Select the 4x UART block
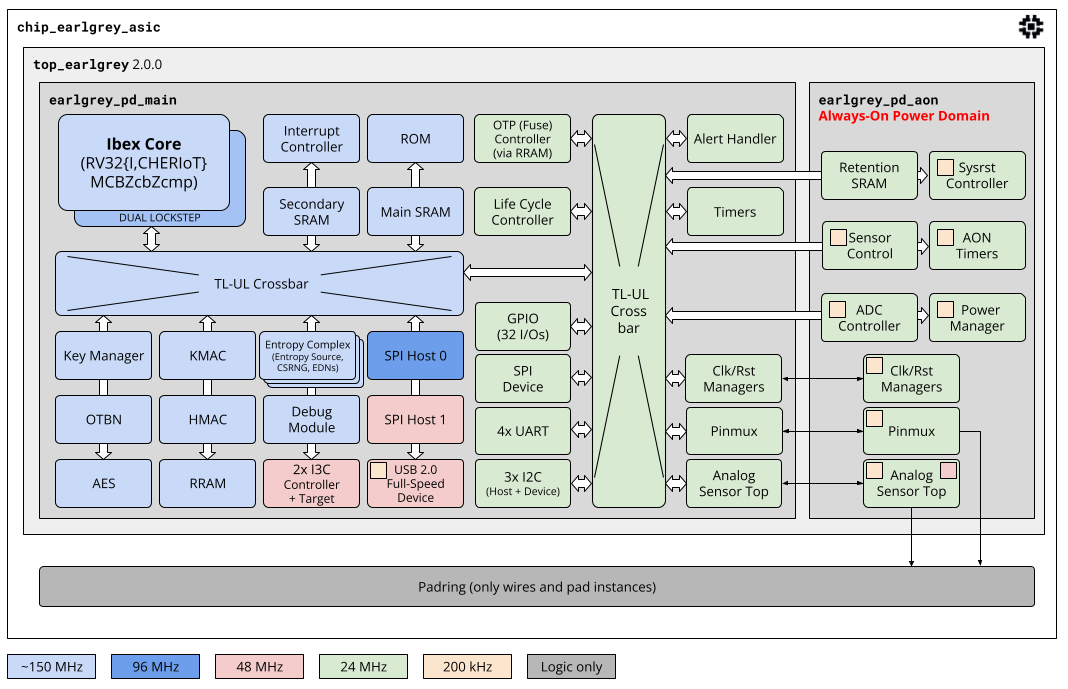The width and height of the screenshot is (1068, 689). (522, 431)
